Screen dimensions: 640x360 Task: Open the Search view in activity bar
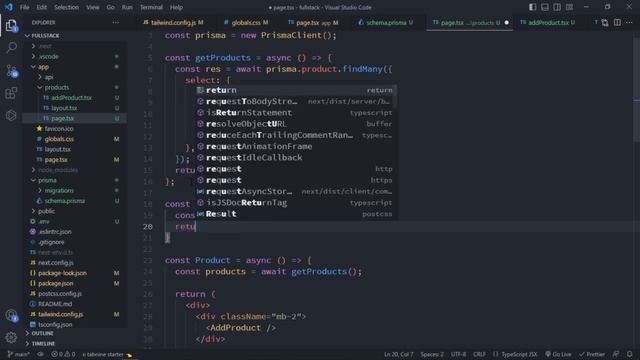[11, 48]
